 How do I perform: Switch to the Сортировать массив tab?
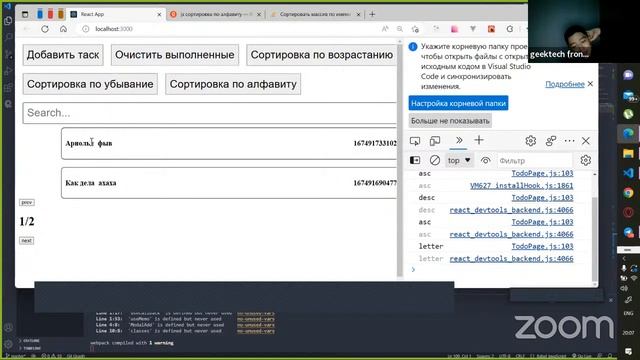pyautogui.click(x=315, y=14)
